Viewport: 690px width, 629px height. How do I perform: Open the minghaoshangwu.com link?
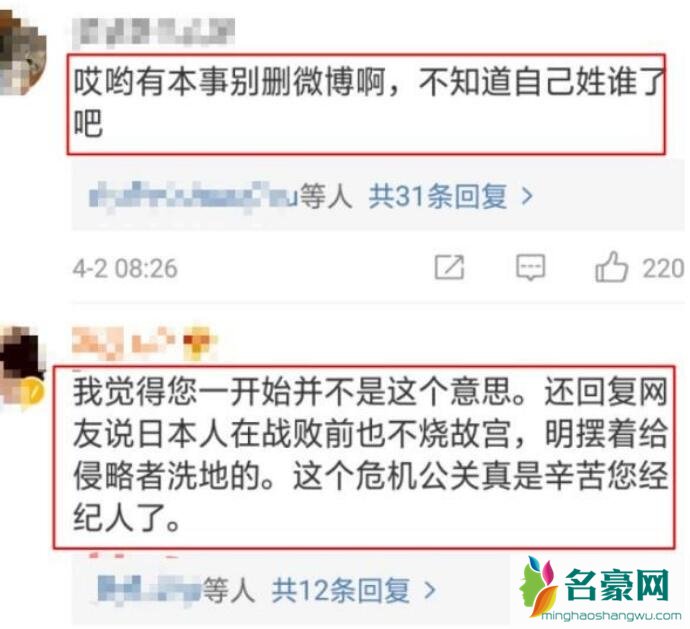tap(612, 615)
